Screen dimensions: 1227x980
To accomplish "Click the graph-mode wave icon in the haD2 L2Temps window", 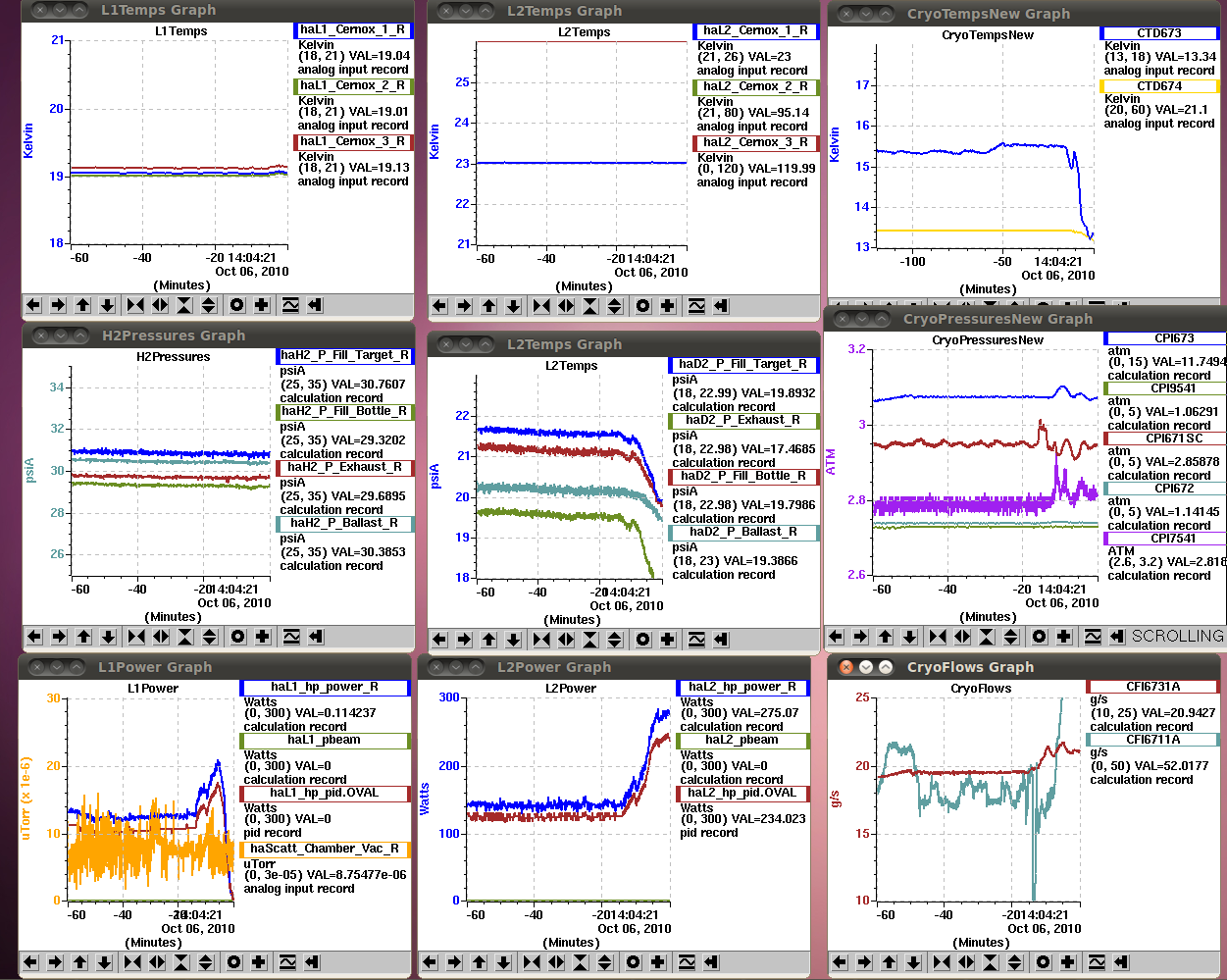I will point(696,640).
